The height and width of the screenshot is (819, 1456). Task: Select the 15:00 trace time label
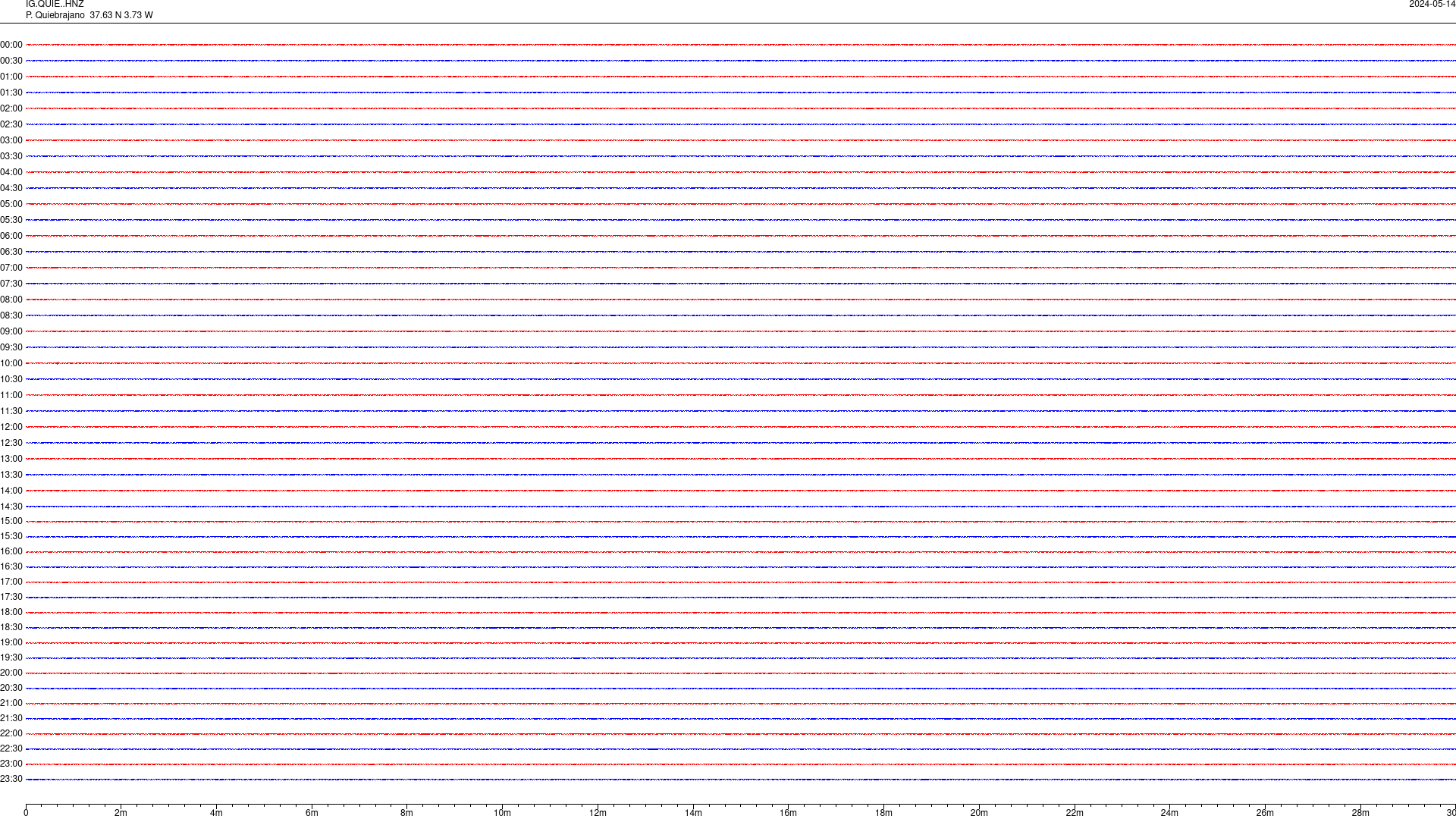click(x=11, y=521)
